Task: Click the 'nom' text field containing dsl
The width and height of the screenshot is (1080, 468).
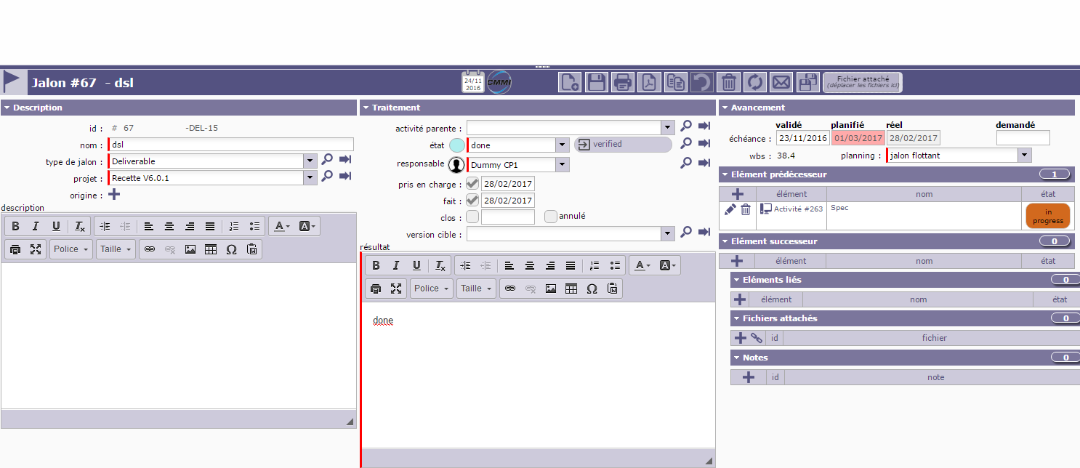Action: tap(230, 144)
